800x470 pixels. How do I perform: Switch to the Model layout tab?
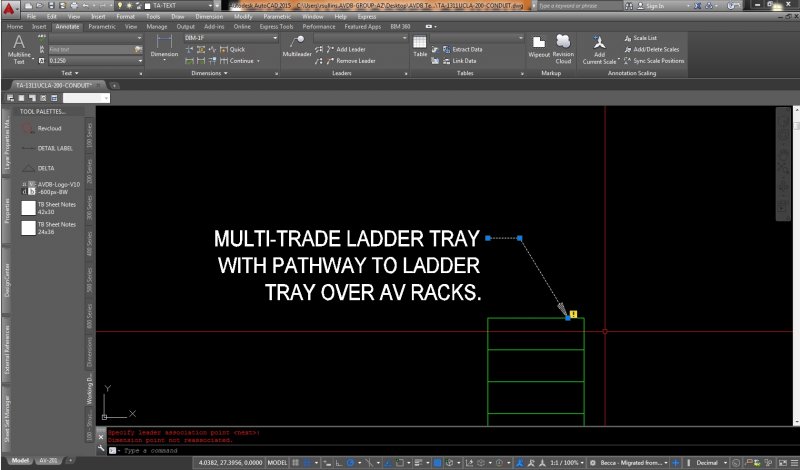click(20, 463)
